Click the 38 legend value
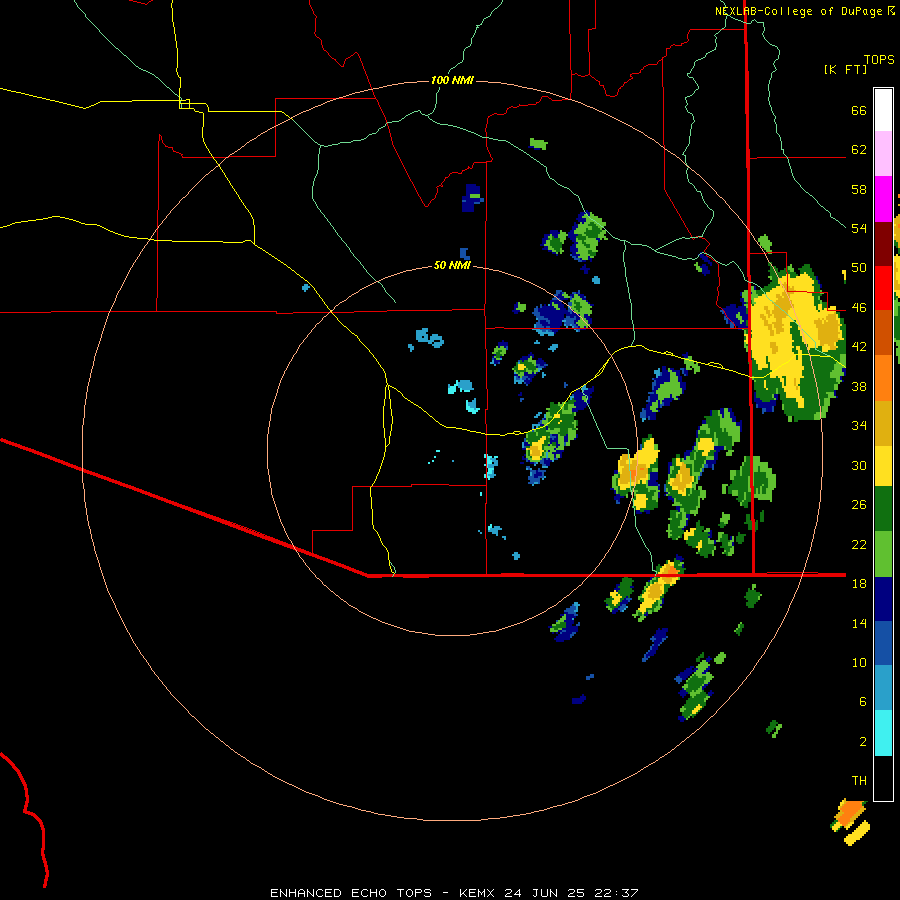 coord(859,387)
